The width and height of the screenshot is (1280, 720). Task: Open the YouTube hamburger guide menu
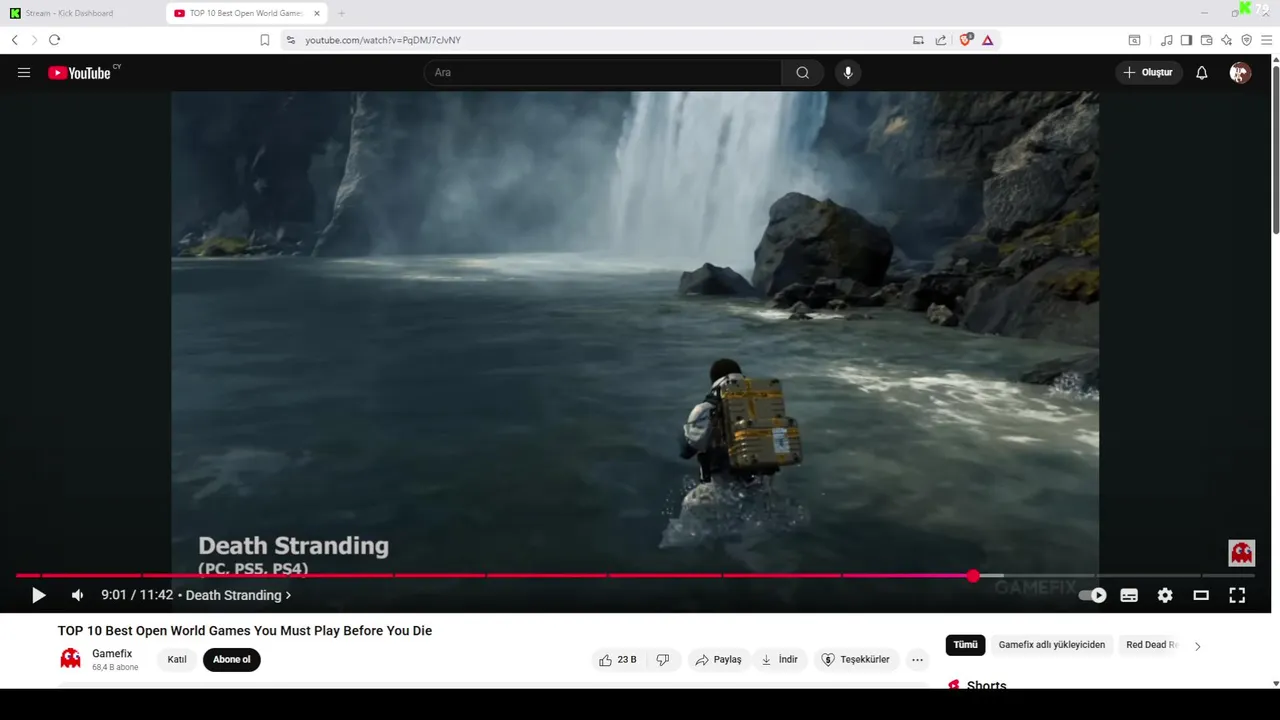[24, 73]
